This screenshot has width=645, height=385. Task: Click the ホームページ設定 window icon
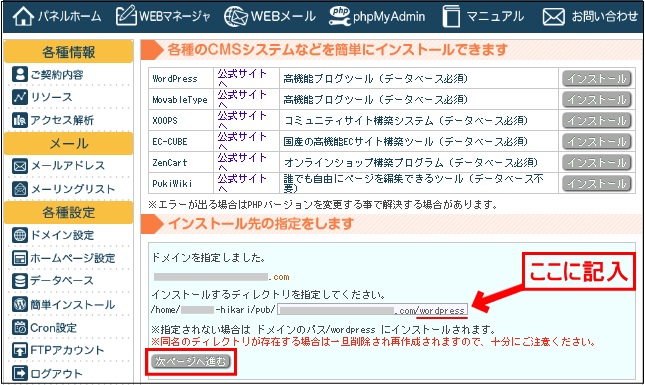tap(20, 258)
